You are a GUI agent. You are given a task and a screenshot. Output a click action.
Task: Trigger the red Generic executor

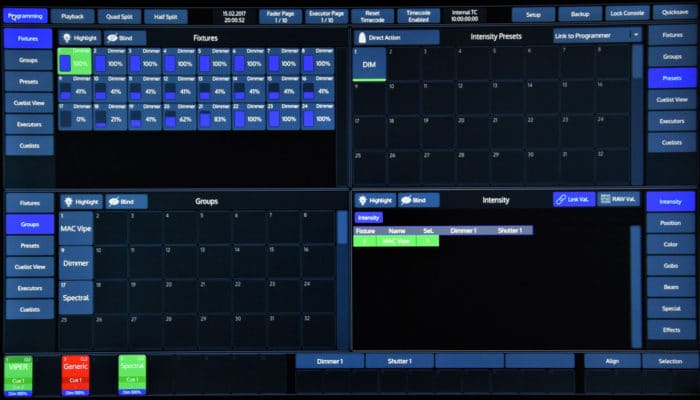pyautogui.click(x=77, y=376)
